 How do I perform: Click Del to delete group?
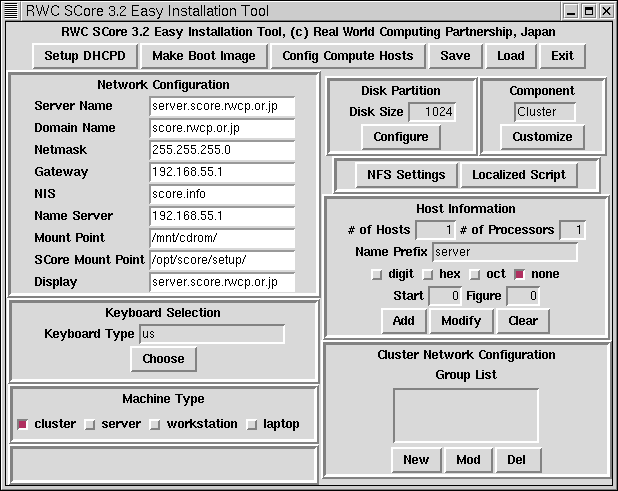pos(517,460)
